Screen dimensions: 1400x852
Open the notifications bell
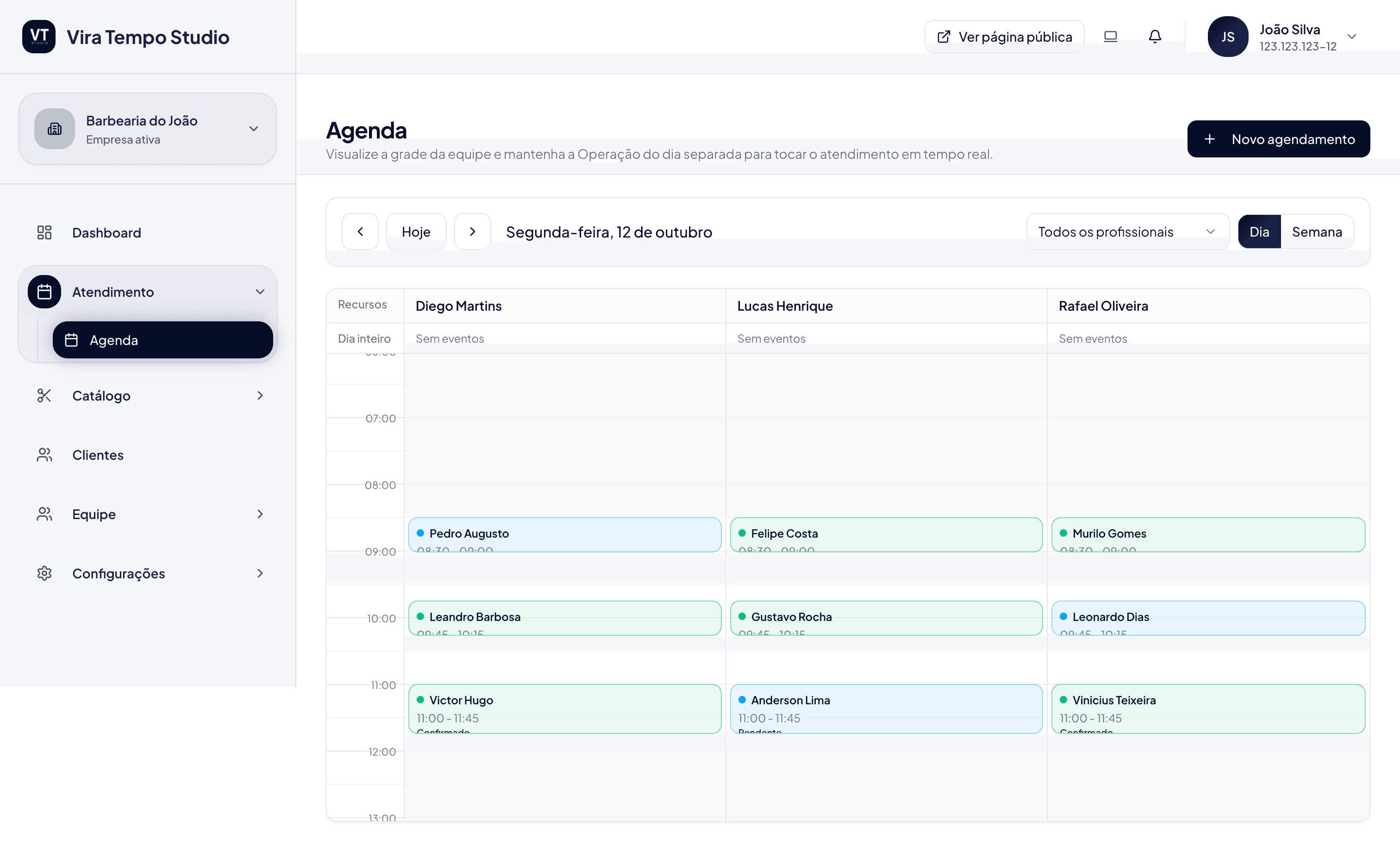1155,37
